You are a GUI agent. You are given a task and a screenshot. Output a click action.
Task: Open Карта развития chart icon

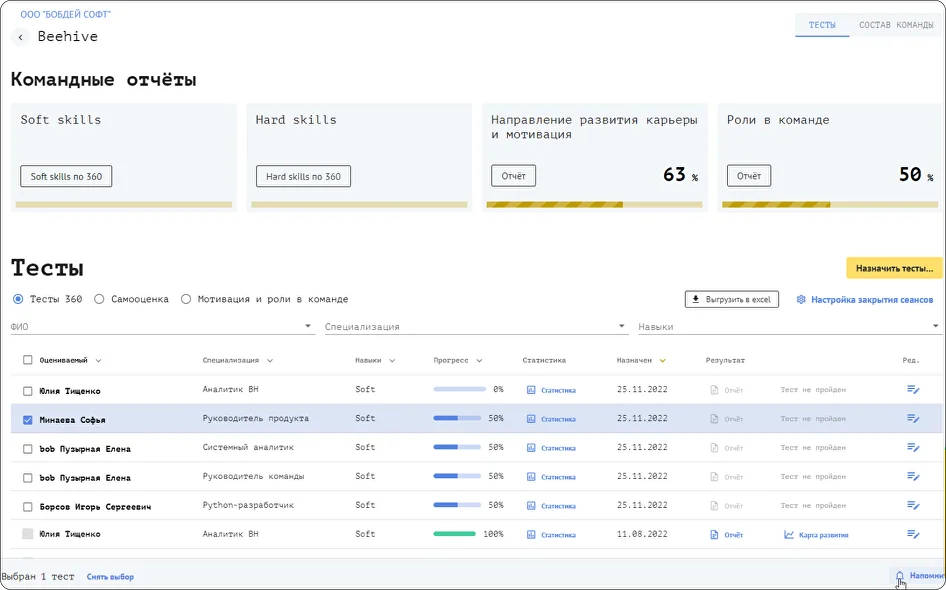tap(789, 535)
